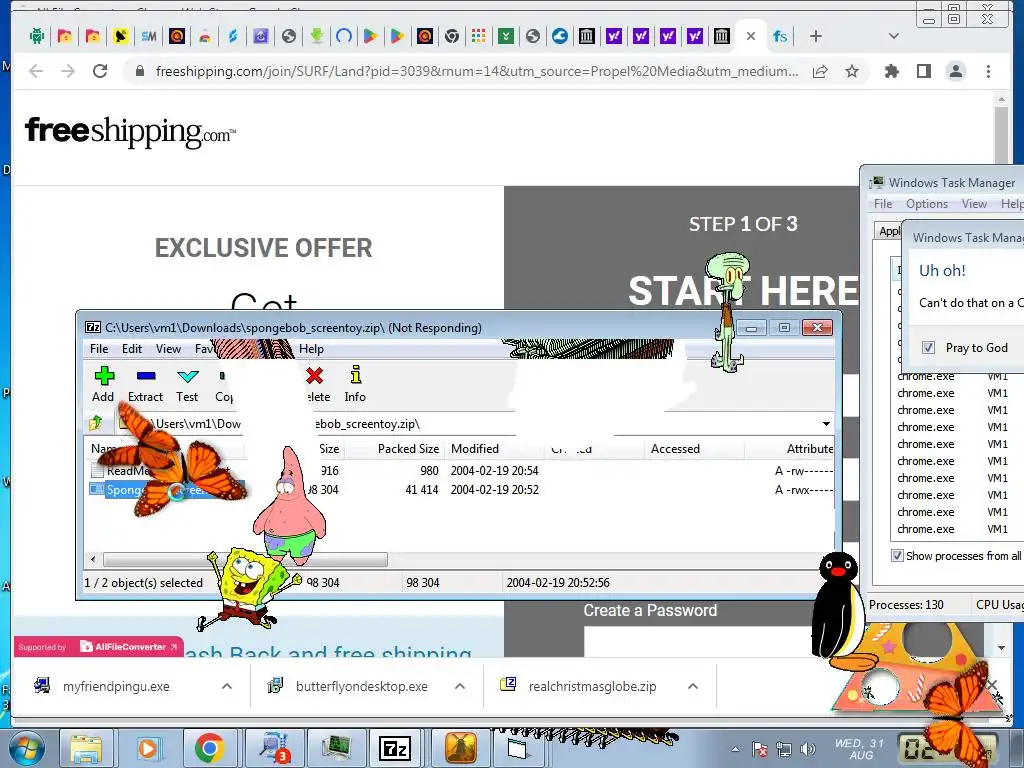Share this page via the share icon
Image resolution: width=1024 pixels, height=768 pixels.
(820, 71)
